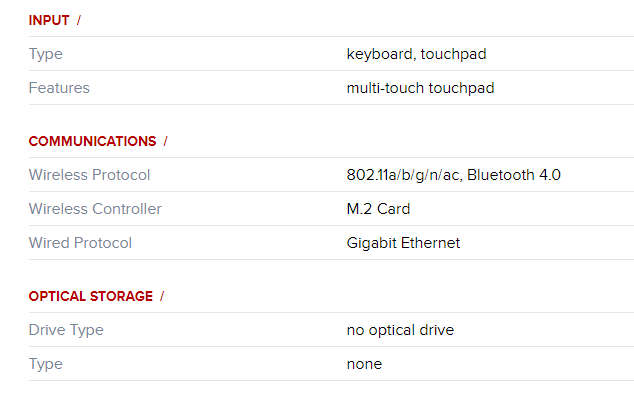Select the Wireless Controller label
This screenshot has width=634, height=399.
click(x=95, y=209)
